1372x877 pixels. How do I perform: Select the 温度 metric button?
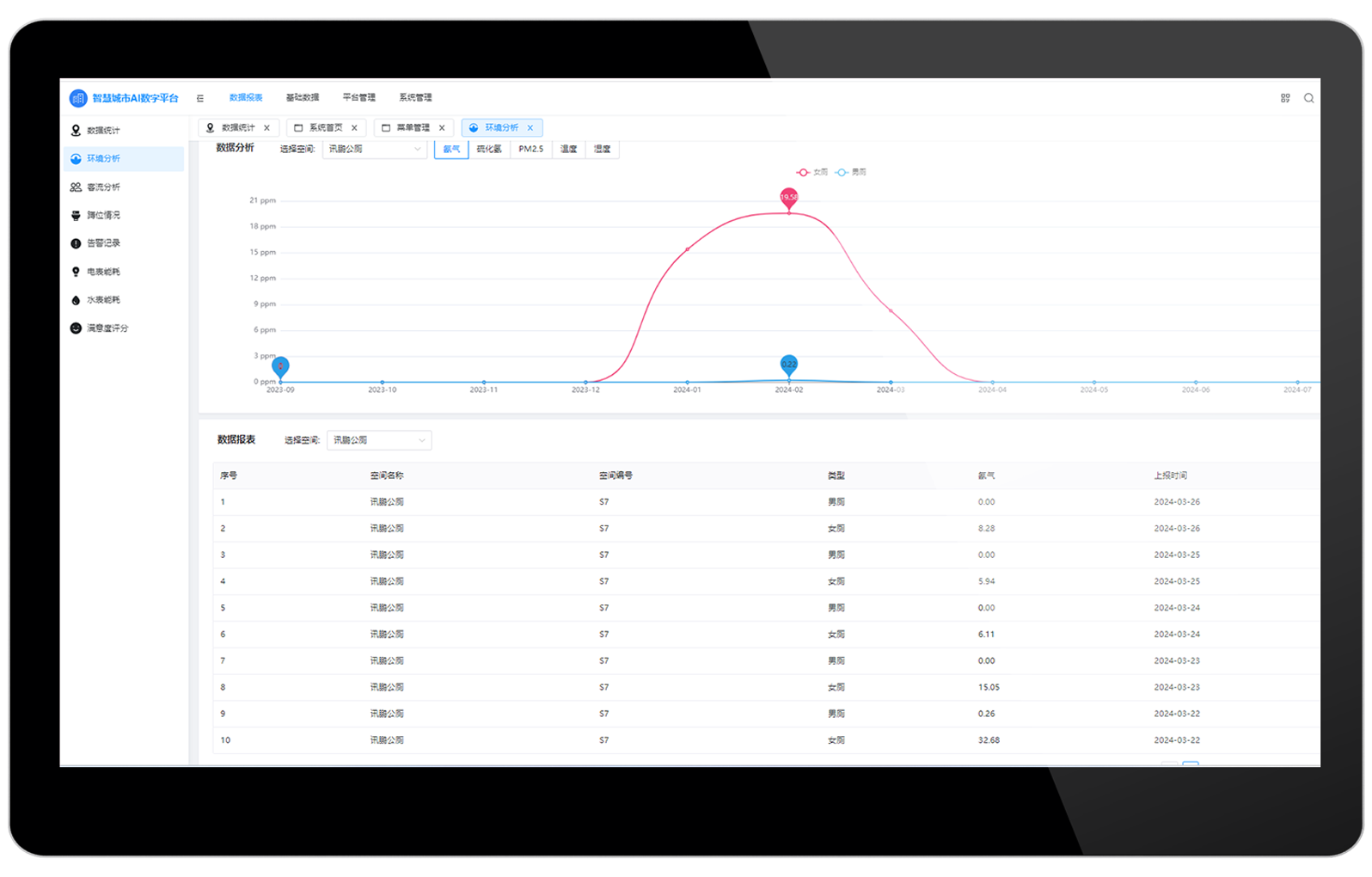pos(568,150)
